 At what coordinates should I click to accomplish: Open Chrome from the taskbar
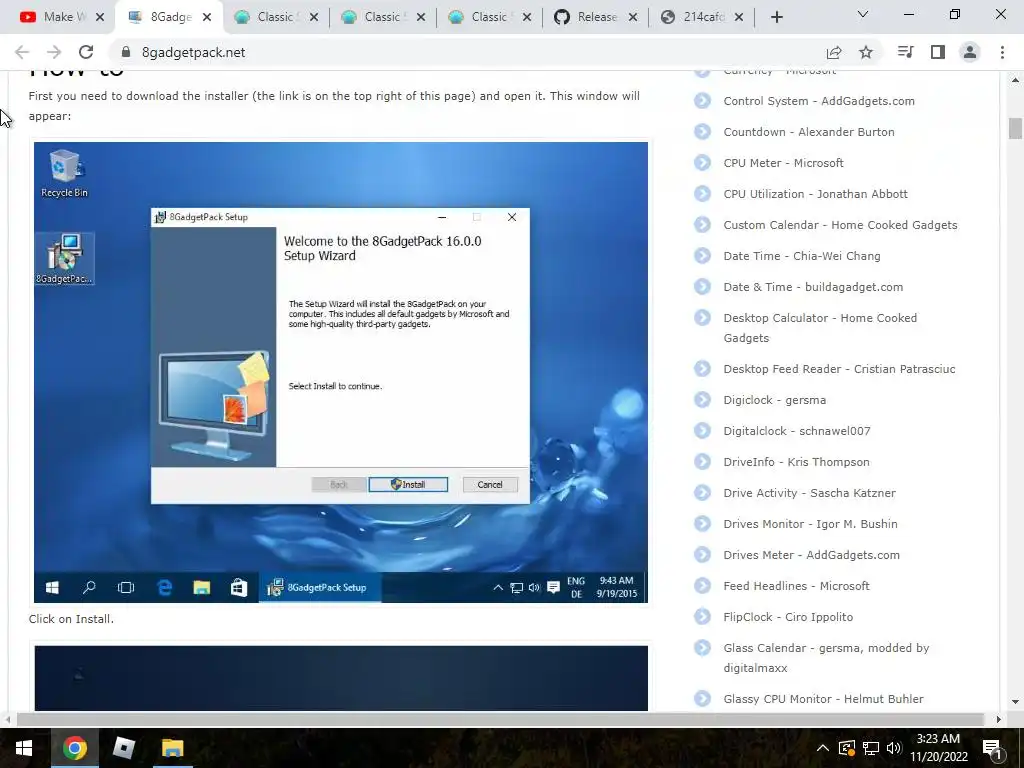click(x=74, y=748)
